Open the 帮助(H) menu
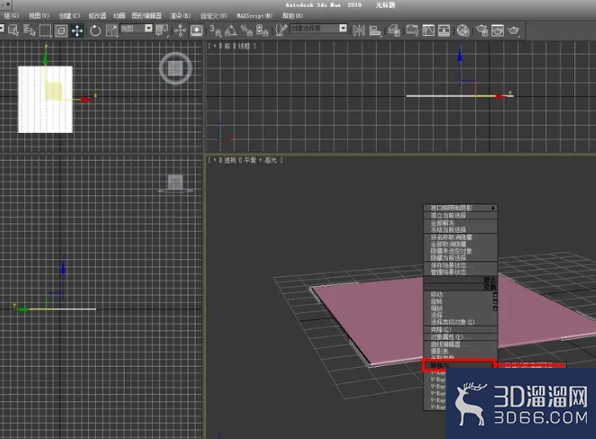Screen dimensions: 596x439 pyautogui.click(x=293, y=16)
